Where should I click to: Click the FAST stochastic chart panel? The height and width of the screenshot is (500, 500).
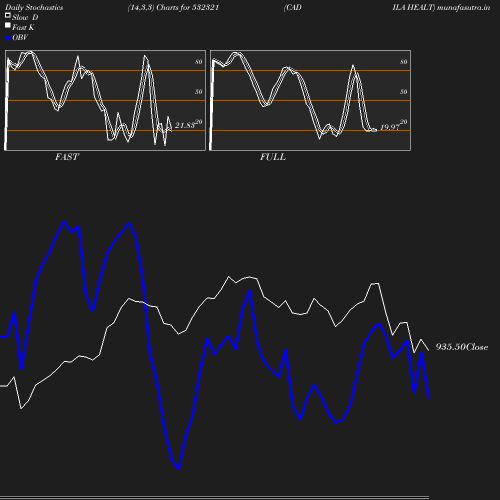(x=105, y=100)
